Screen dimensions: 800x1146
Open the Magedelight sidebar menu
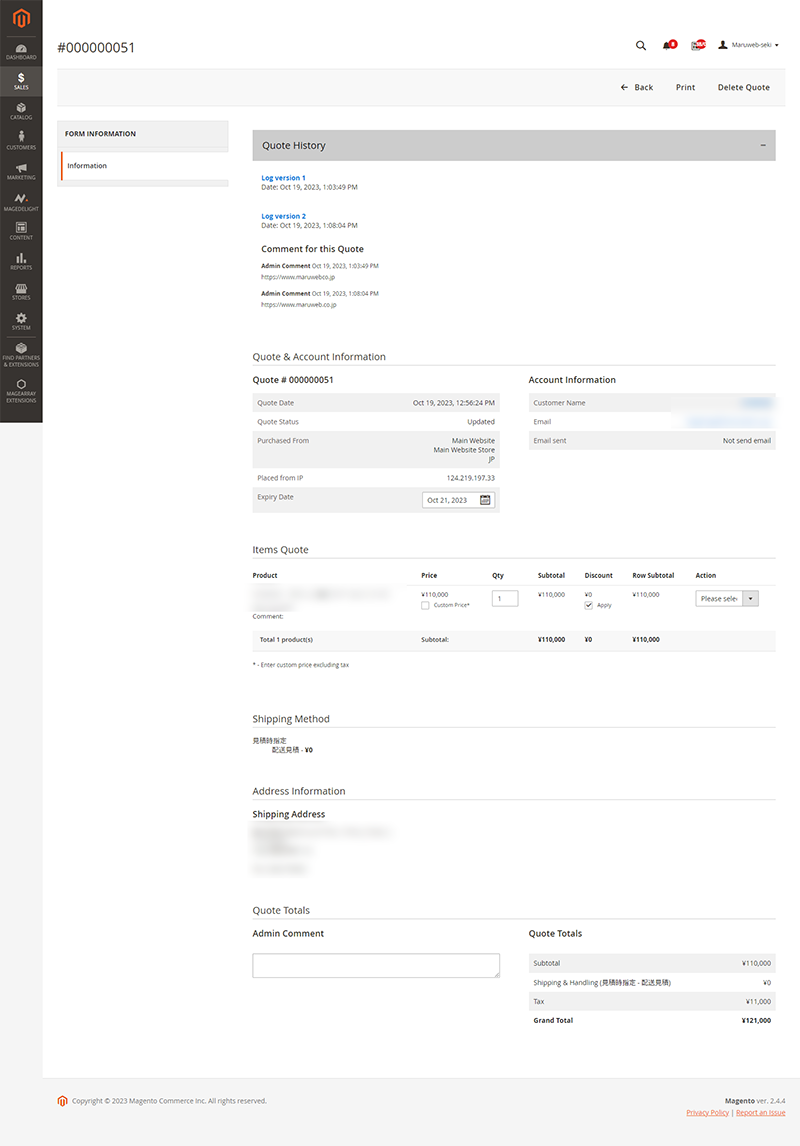[x=21, y=202]
